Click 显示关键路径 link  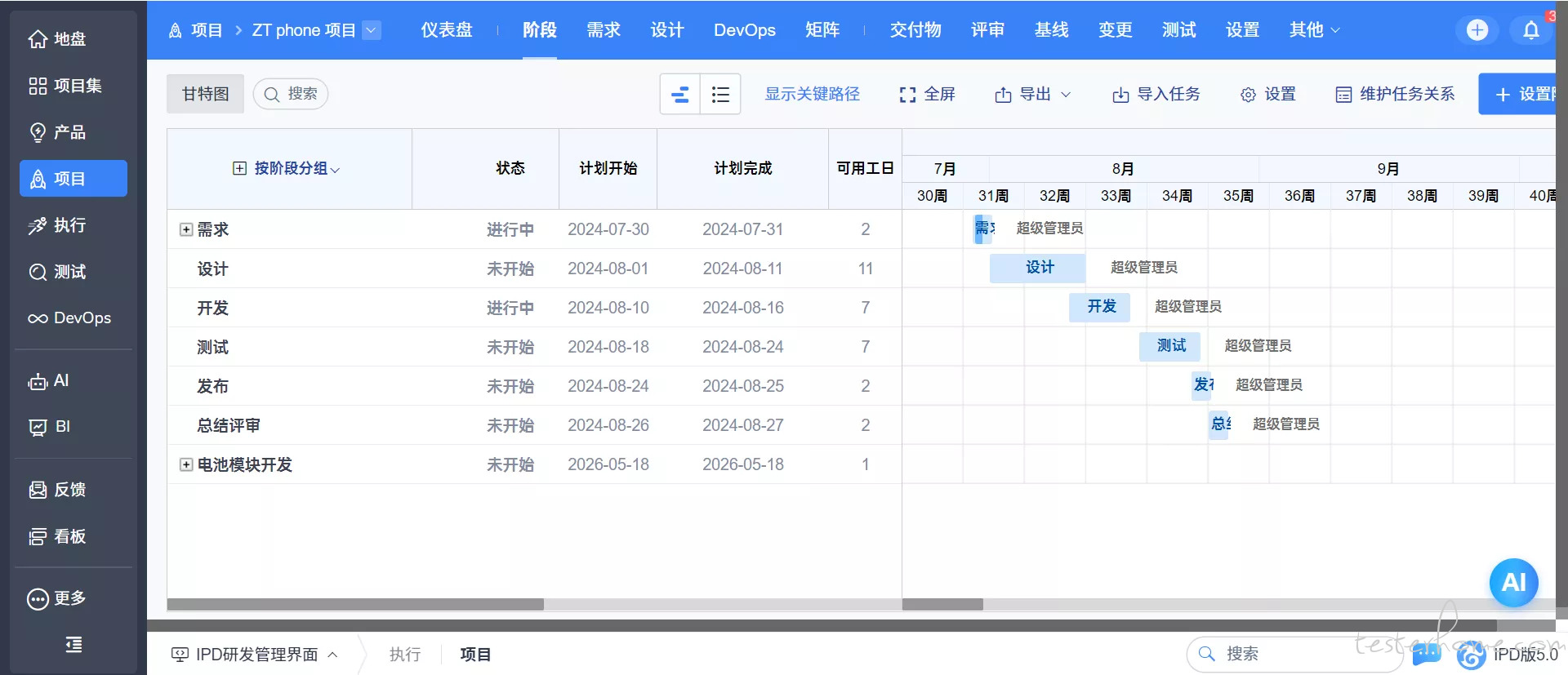[x=813, y=94]
